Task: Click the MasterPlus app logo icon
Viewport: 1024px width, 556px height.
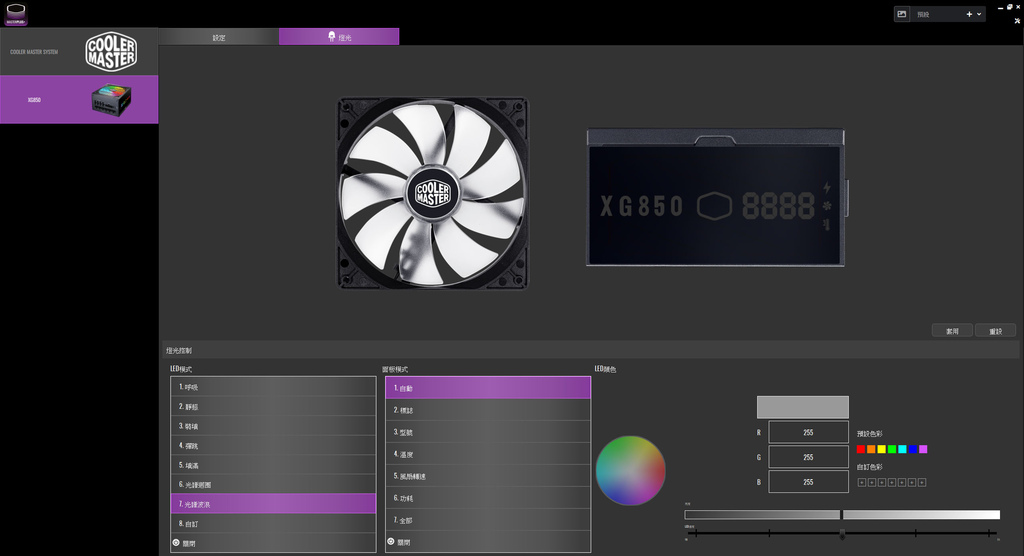Action: click(x=16, y=14)
